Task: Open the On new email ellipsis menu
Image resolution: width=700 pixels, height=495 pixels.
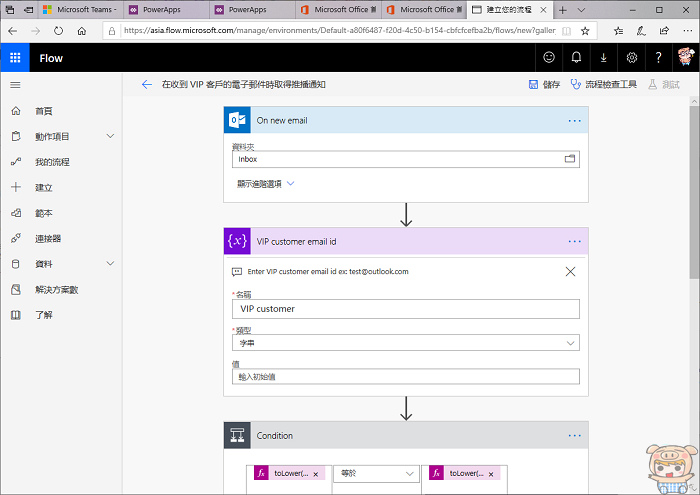Action: pos(574,120)
